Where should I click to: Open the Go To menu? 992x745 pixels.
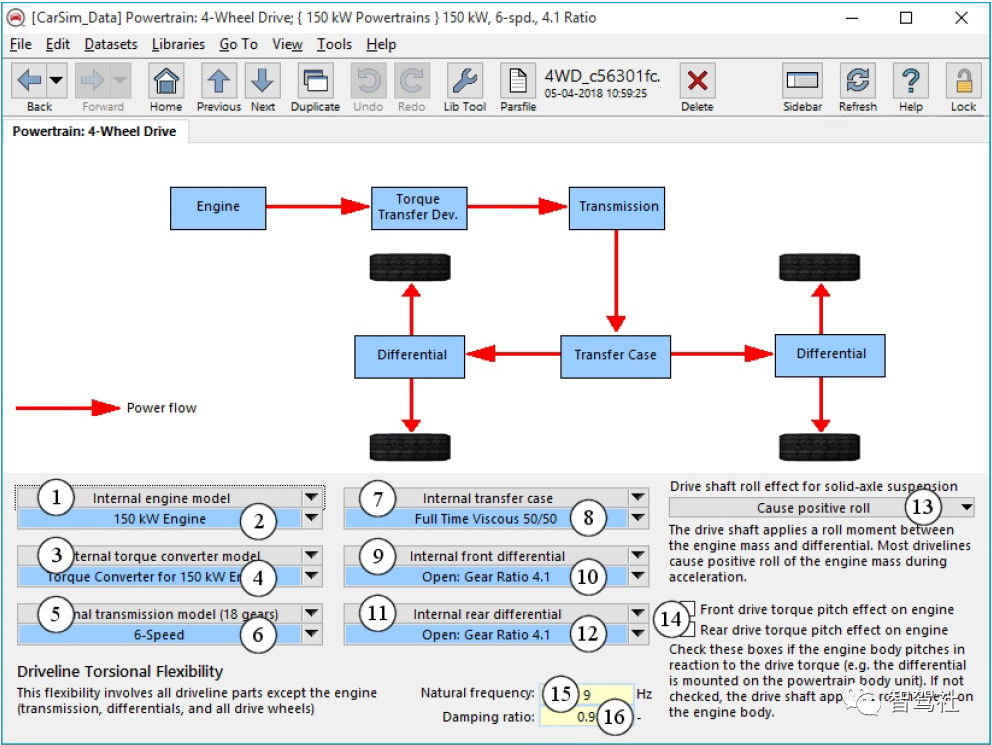239,44
